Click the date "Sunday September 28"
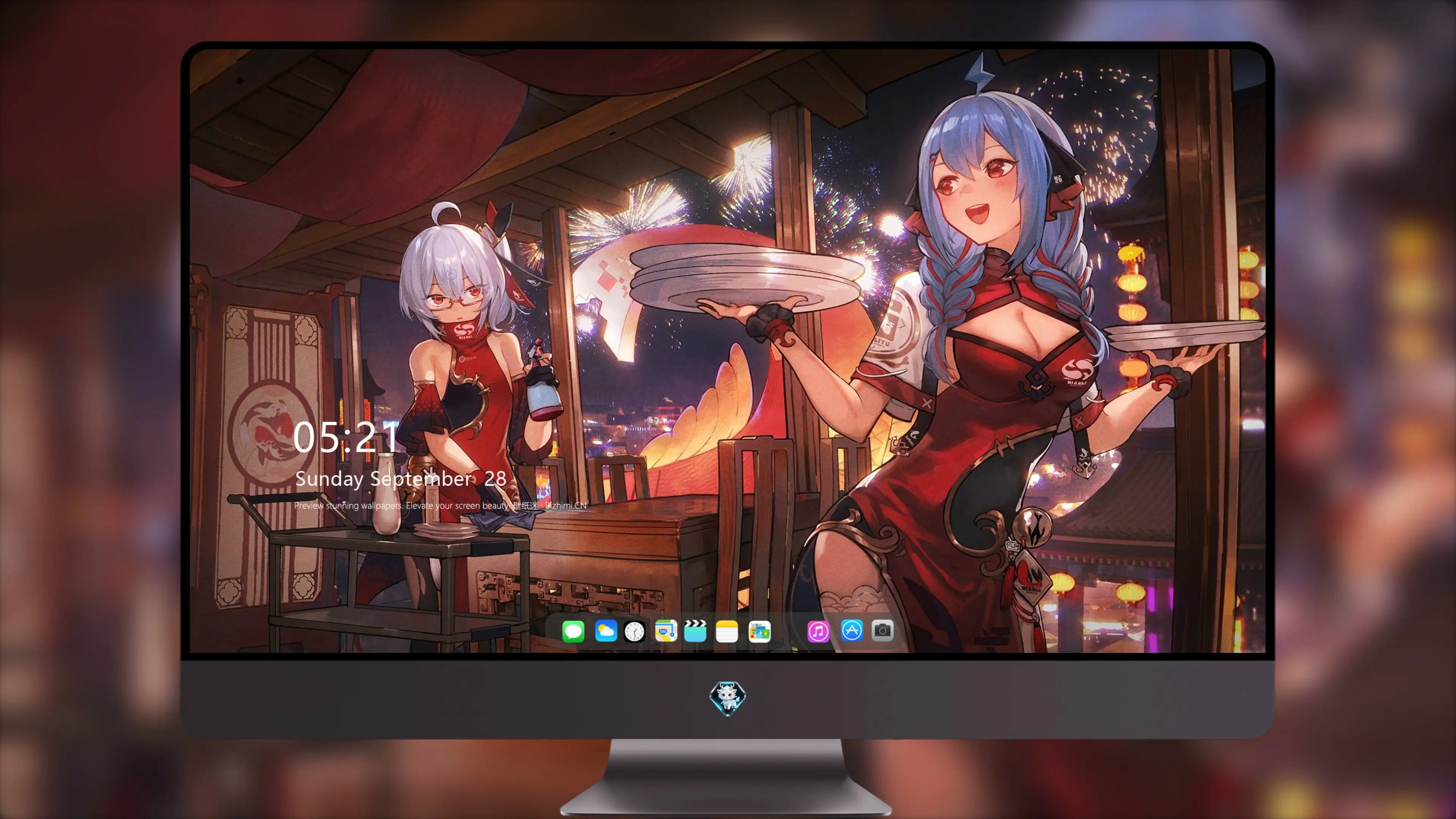Screen dimensions: 1456x819 click(x=401, y=479)
